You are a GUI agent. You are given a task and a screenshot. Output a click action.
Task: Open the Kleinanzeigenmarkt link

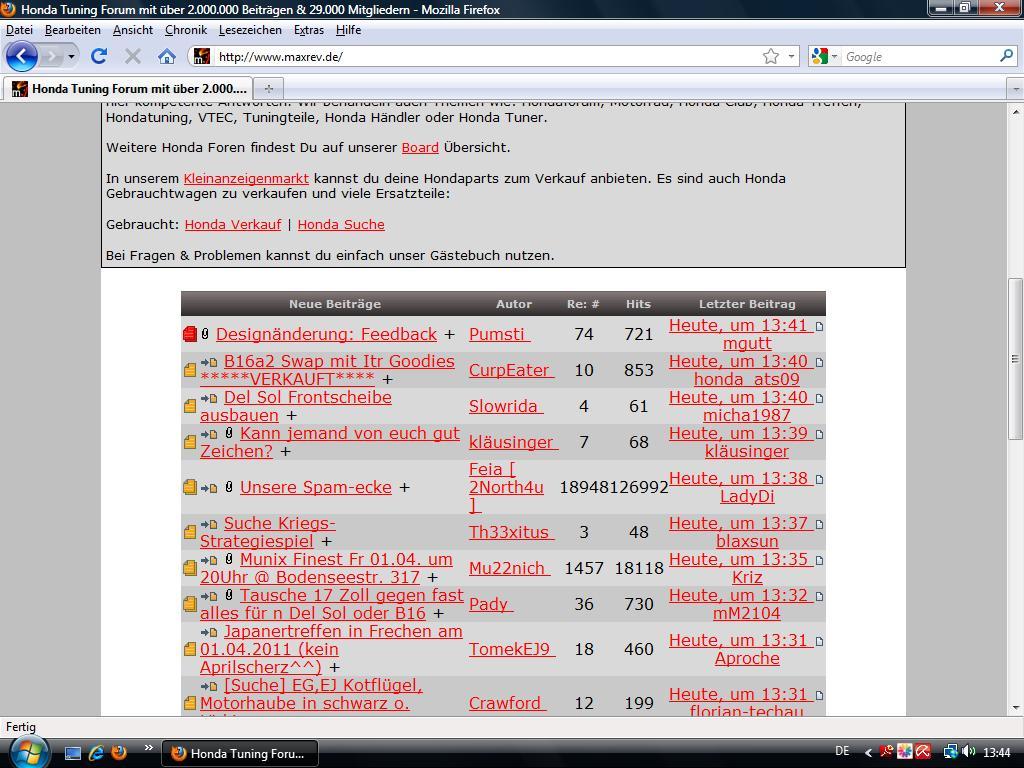point(246,178)
